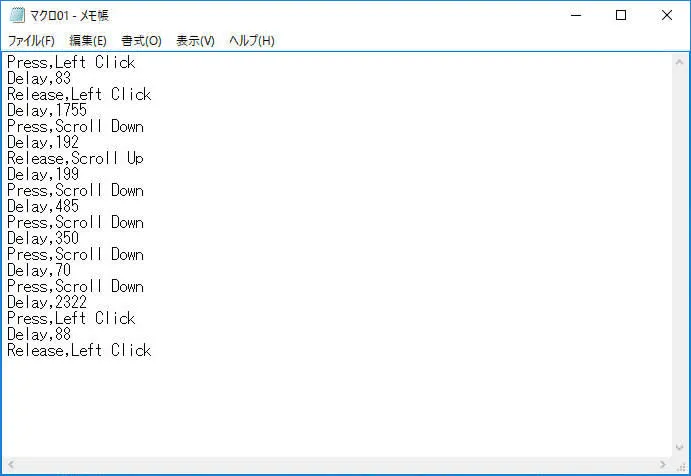Image resolution: width=691 pixels, height=476 pixels.
Task: Open the ファイル(F) menu
Action: pyautogui.click(x=31, y=41)
